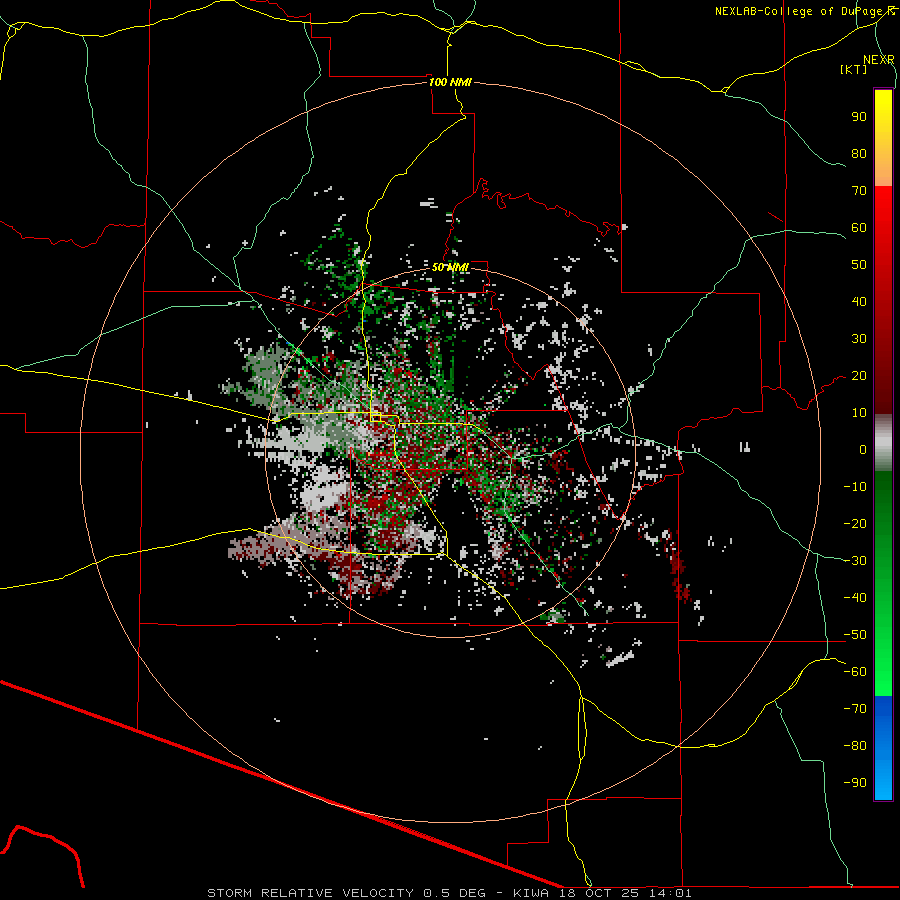The image size is (900, 900).
Task: Click the red segment of the velocity color bar
Action: 883,300
